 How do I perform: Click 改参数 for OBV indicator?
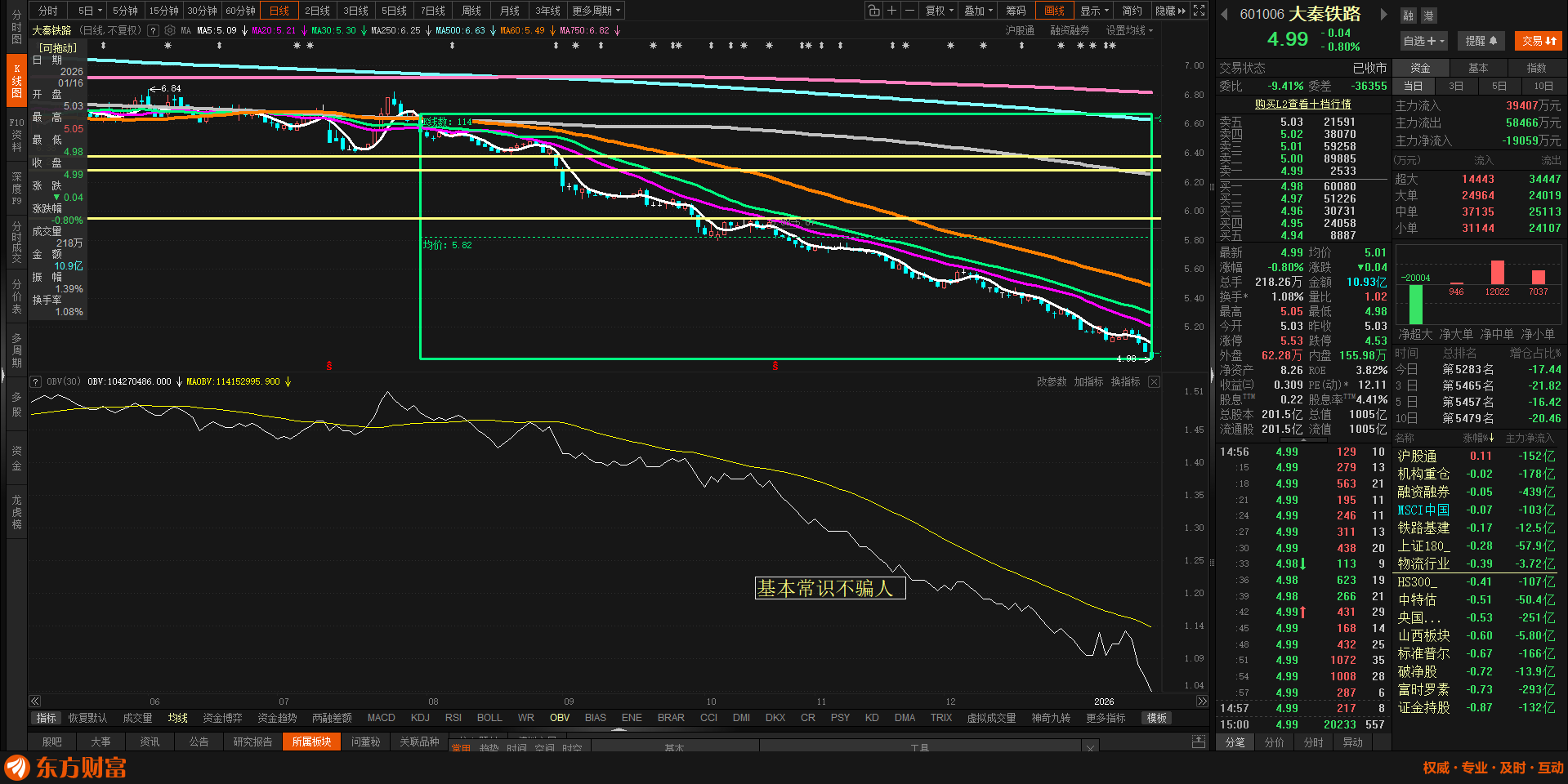pyautogui.click(x=1052, y=381)
